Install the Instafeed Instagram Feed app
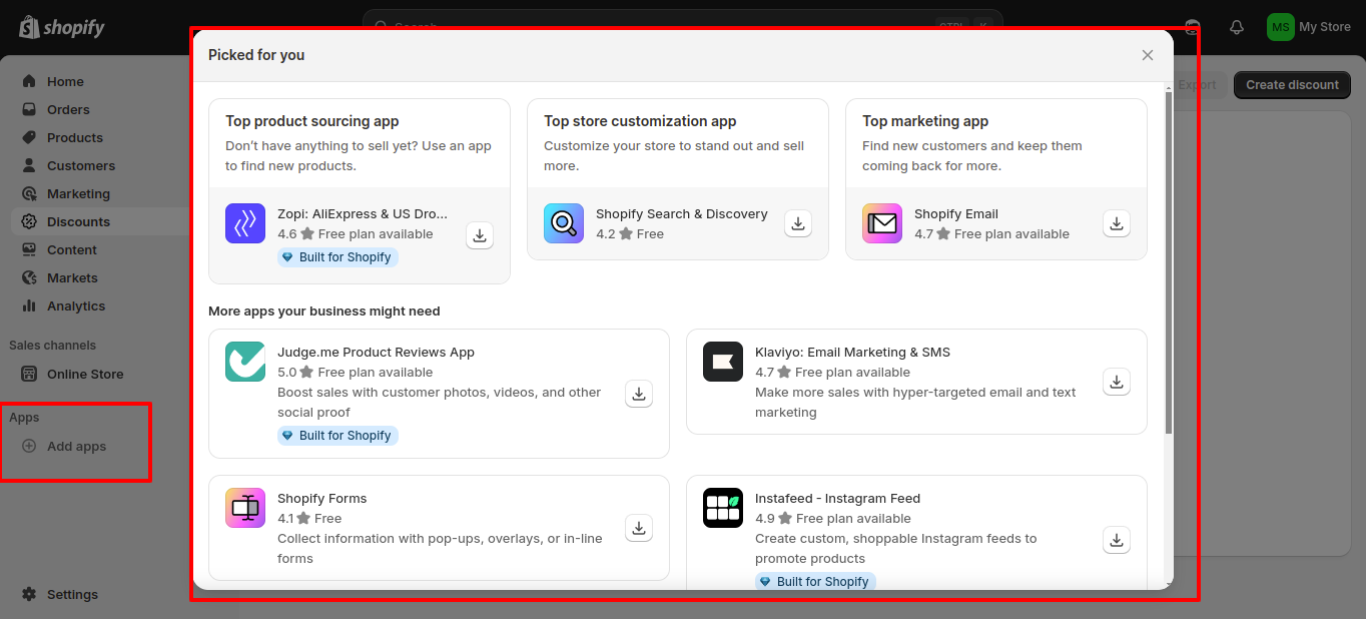The width and height of the screenshot is (1366, 619). 1116,539
